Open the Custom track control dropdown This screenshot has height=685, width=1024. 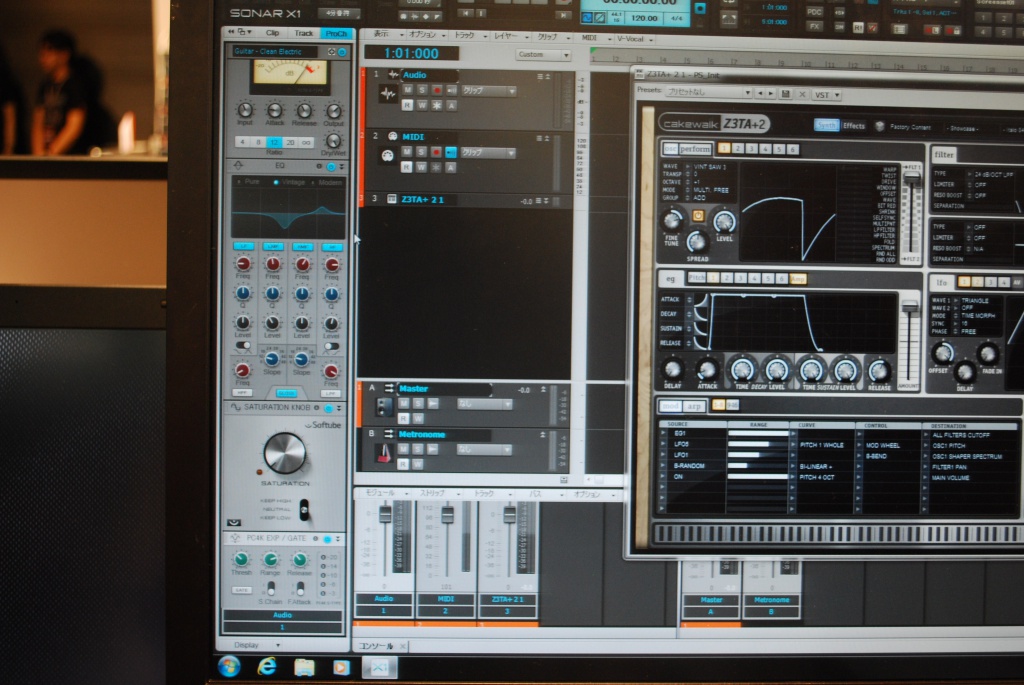point(543,55)
